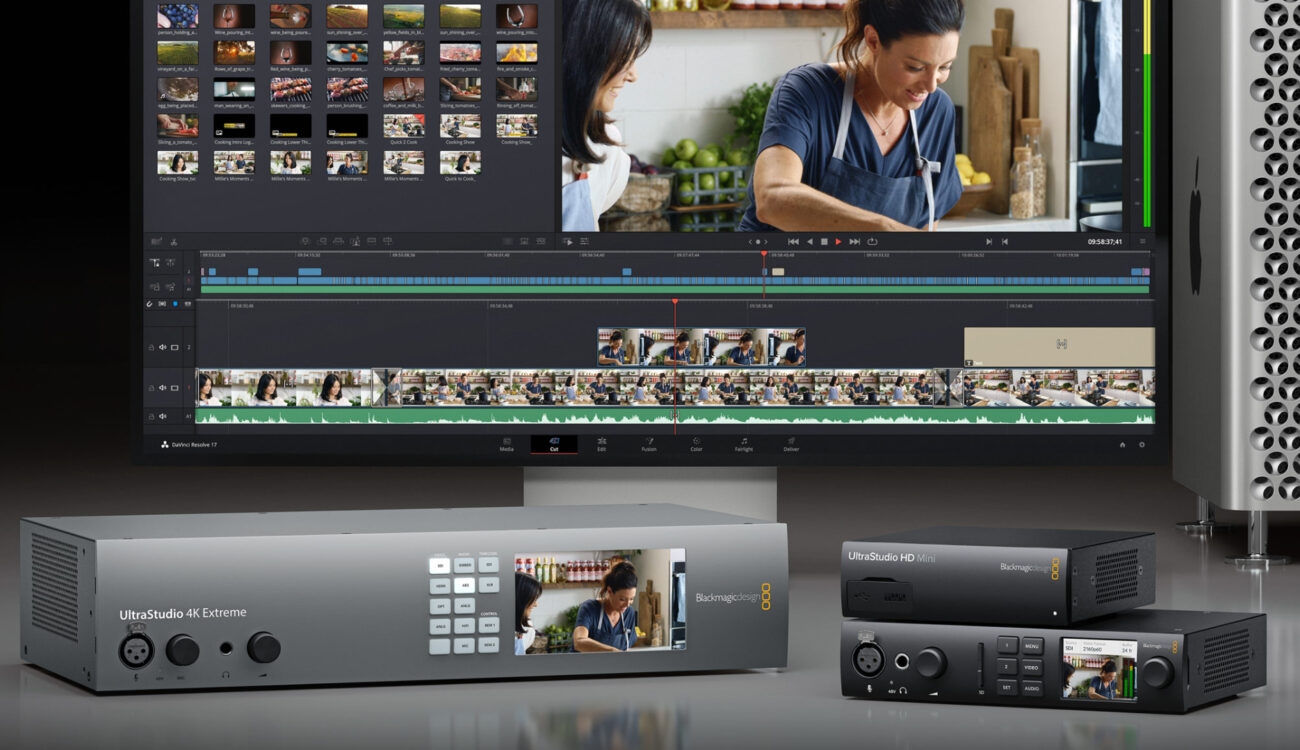Toggle video visibility on track 1
This screenshot has width=1300, height=750.
point(174,388)
